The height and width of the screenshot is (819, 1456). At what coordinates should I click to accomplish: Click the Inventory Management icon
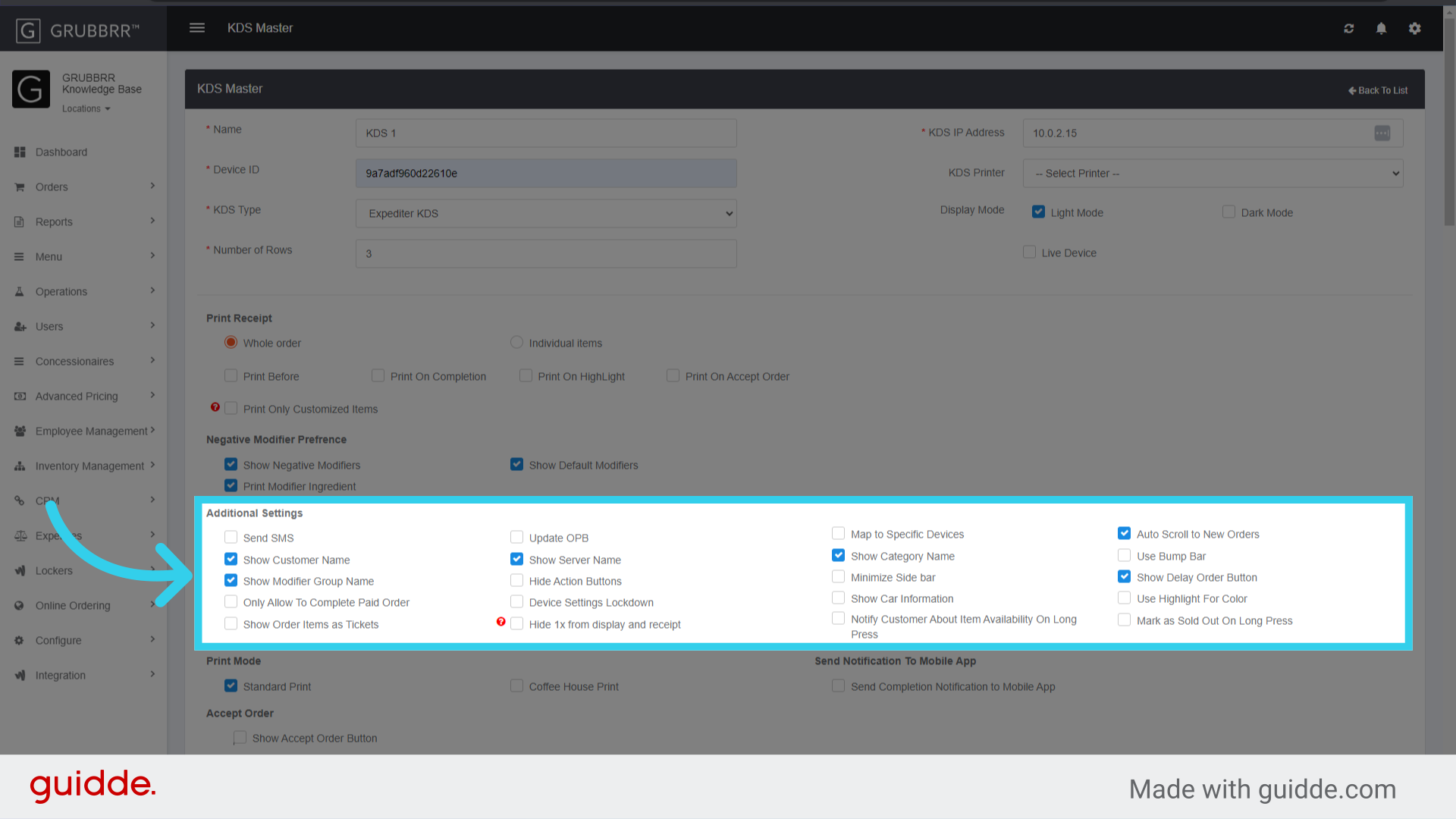pyautogui.click(x=20, y=466)
